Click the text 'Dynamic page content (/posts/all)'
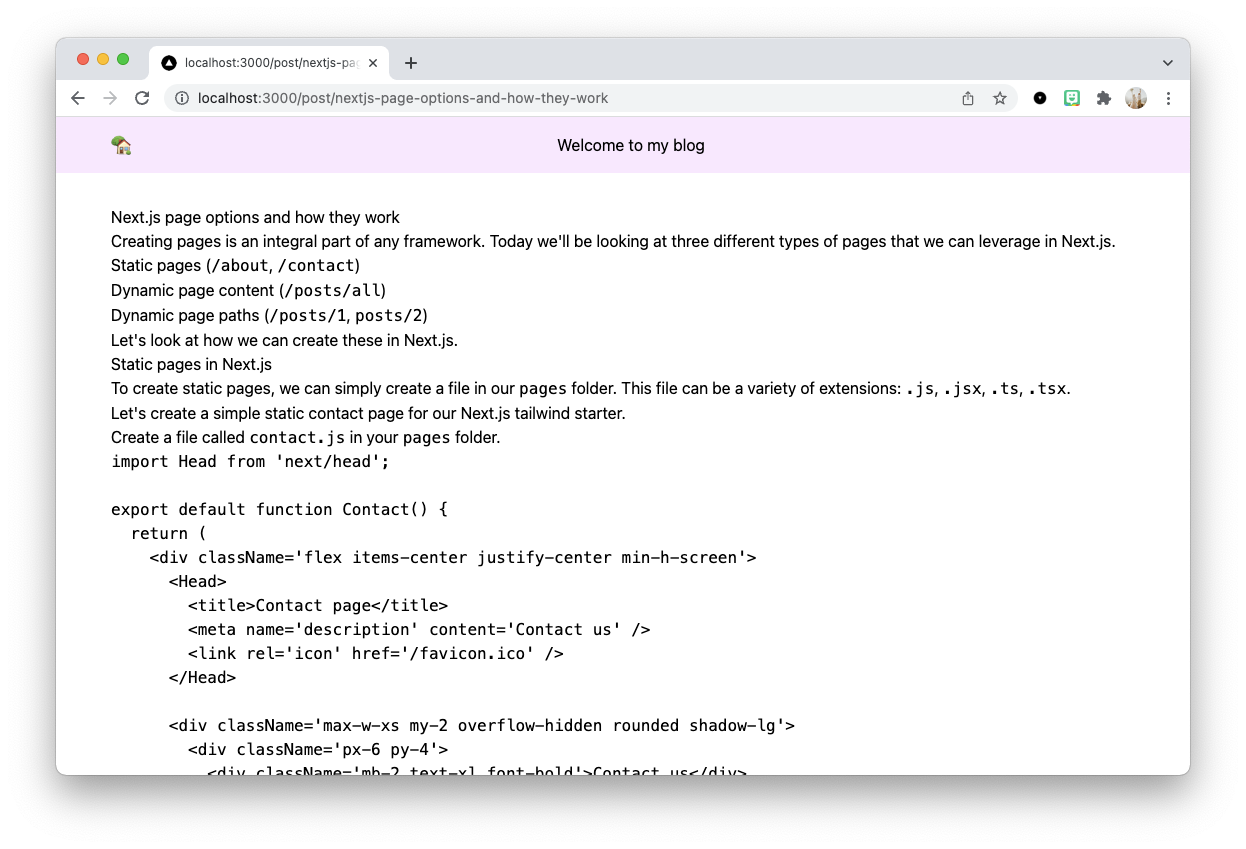The height and width of the screenshot is (849, 1246). tap(248, 290)
